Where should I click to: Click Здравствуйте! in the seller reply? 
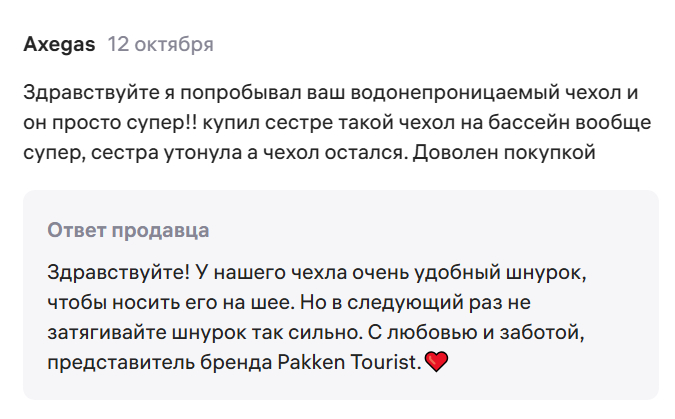click(x=105, y=272)
